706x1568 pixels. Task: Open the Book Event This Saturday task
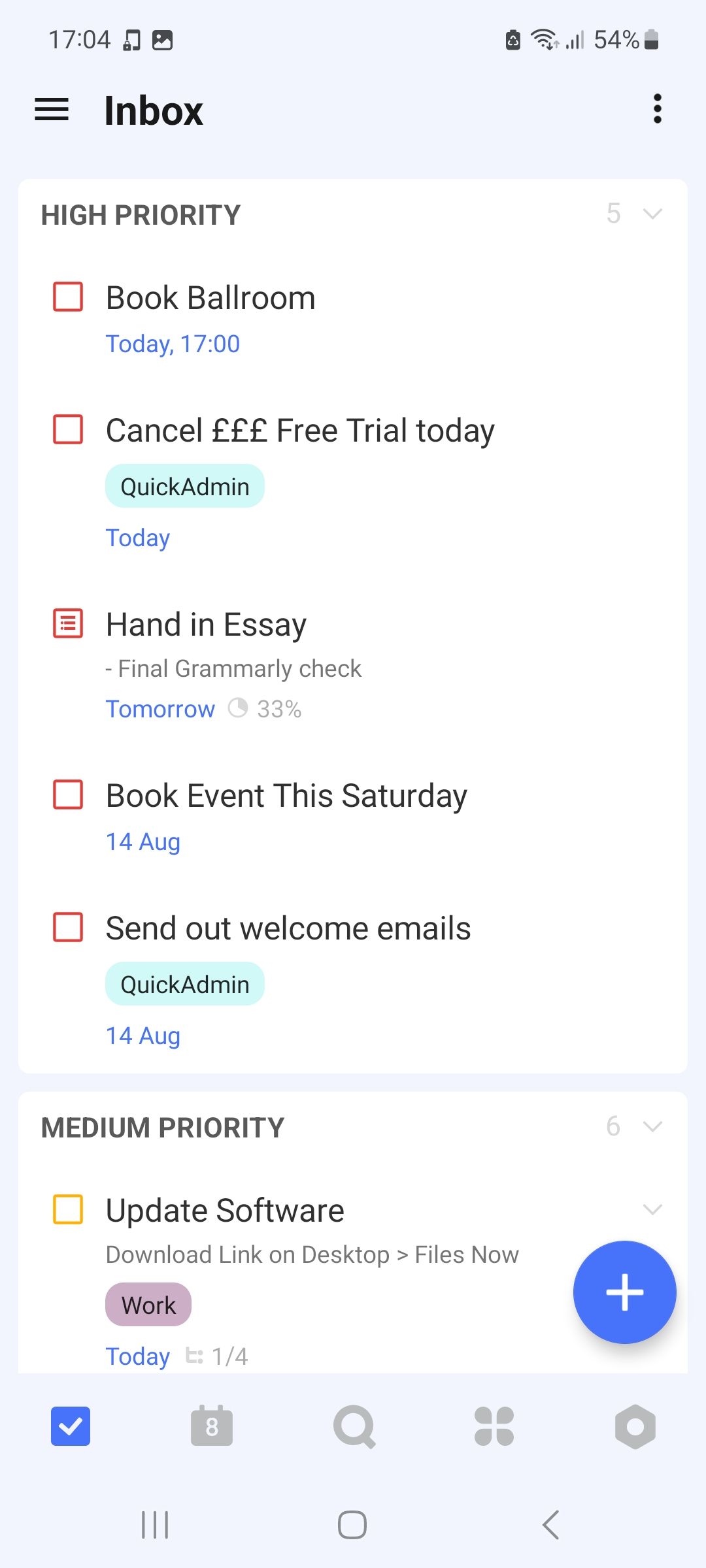[x=286, y=796]
